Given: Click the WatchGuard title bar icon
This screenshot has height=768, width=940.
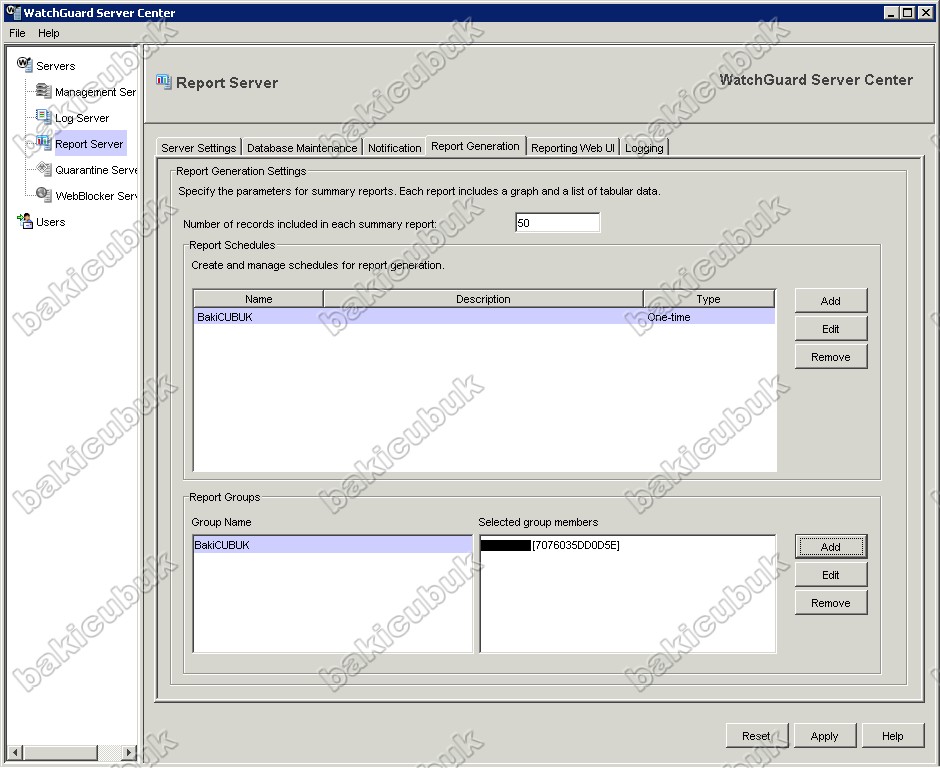Looking at the screenshot, I should pyautogui.click(x=13, y=11).
